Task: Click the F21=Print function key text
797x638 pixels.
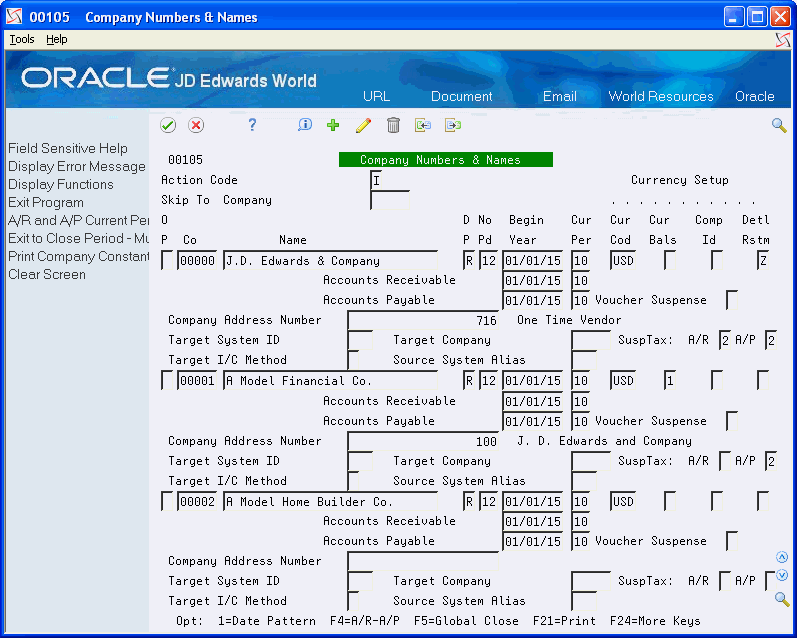Action: [x=564, y=621]
